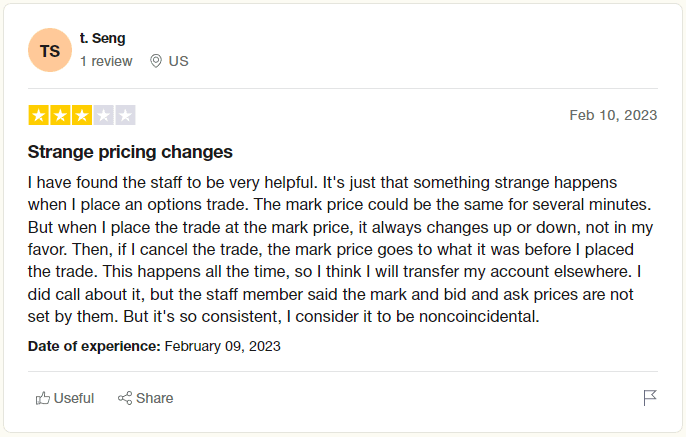Flag this review with the flag icon

click(650, 398)
